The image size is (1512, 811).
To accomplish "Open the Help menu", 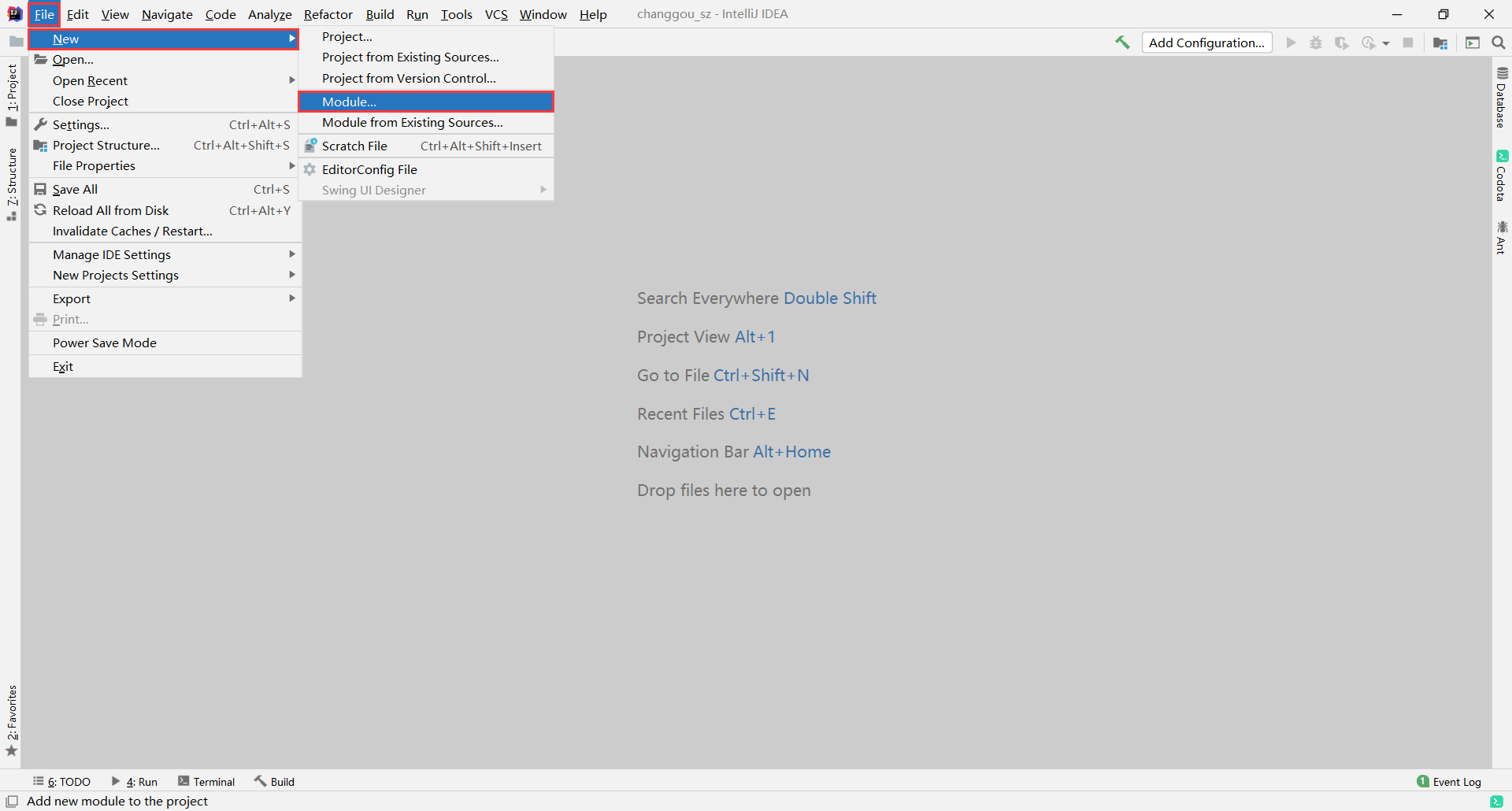I will click(593, 14).
